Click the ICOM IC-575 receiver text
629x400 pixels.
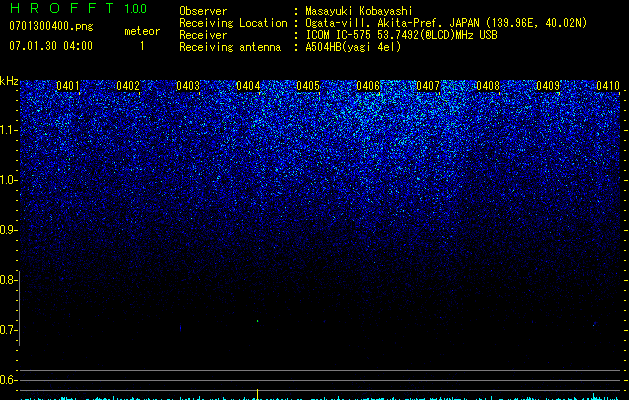[x=401, y=35]
